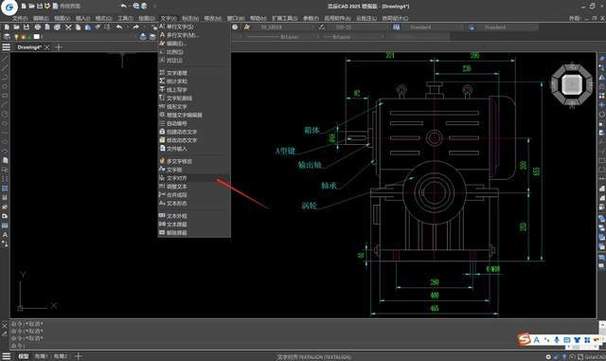Switch to the 模型 model tab
The width and height of the screenshot is (606, 361).
23,356
